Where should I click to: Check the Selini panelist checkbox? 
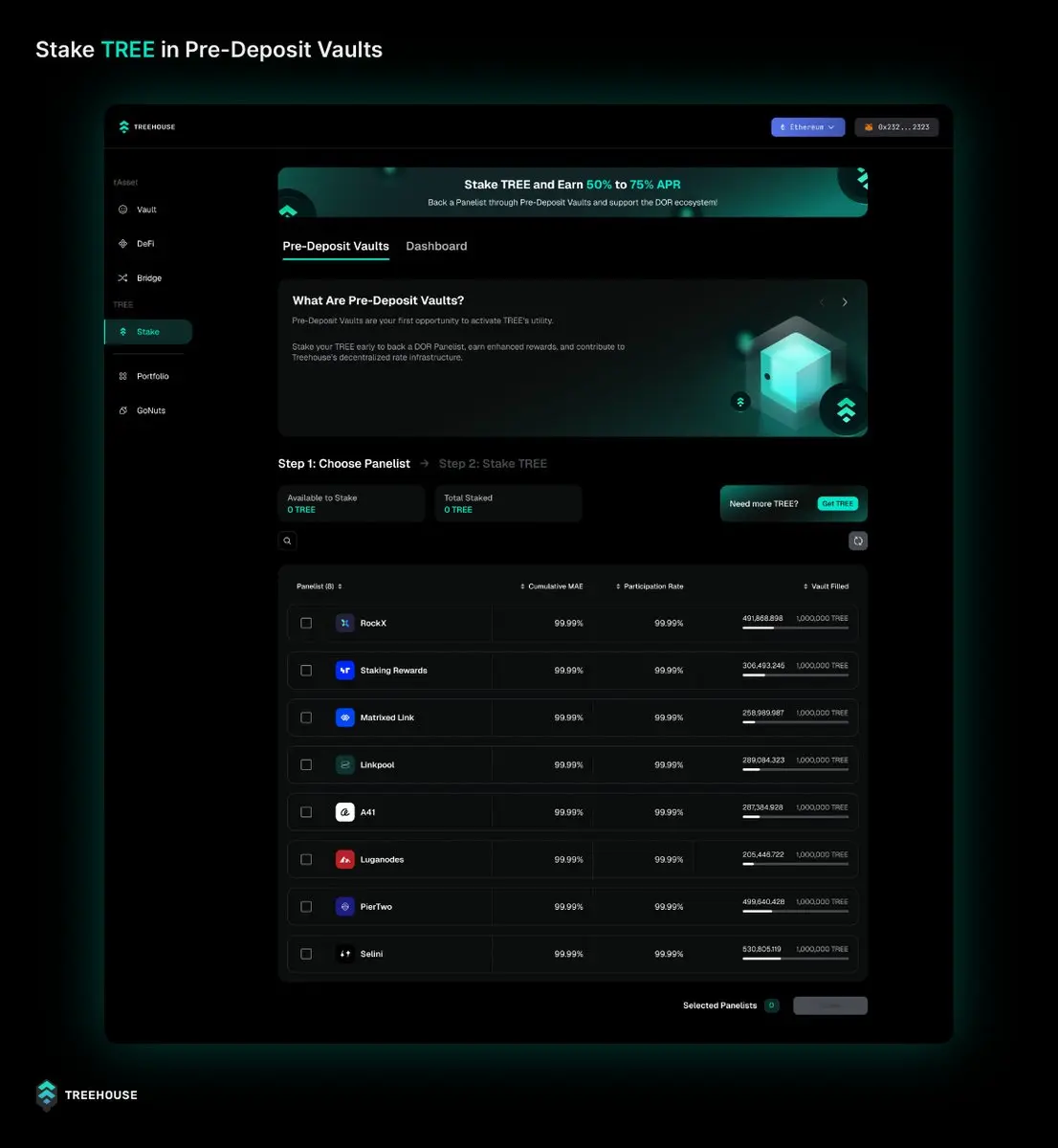point(306,954)
